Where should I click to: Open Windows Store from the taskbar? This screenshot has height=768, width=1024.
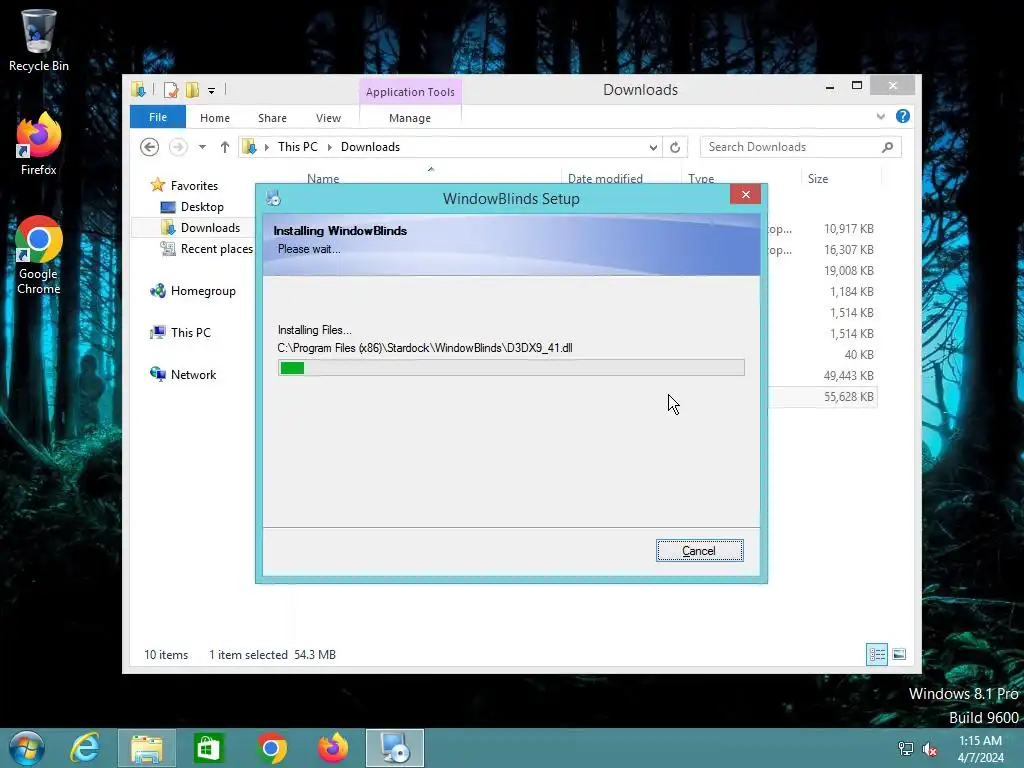(x=208, y=748)
